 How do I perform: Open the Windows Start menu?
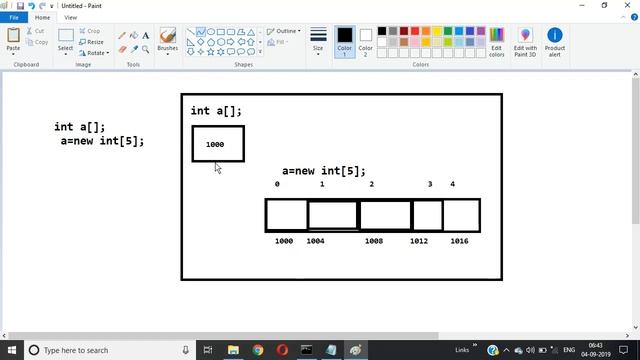12,350
